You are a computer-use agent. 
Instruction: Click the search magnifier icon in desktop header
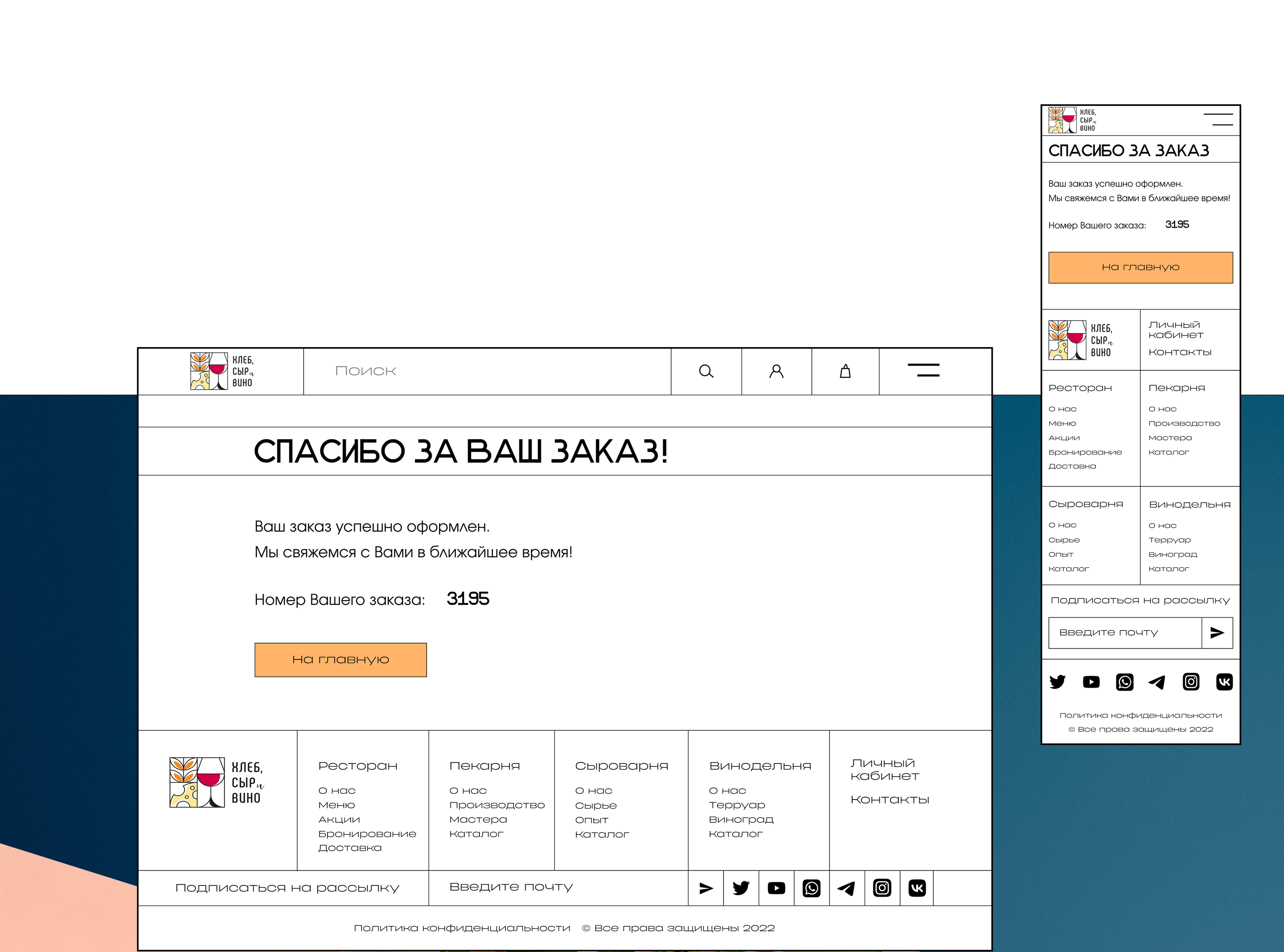coord(706,372)
